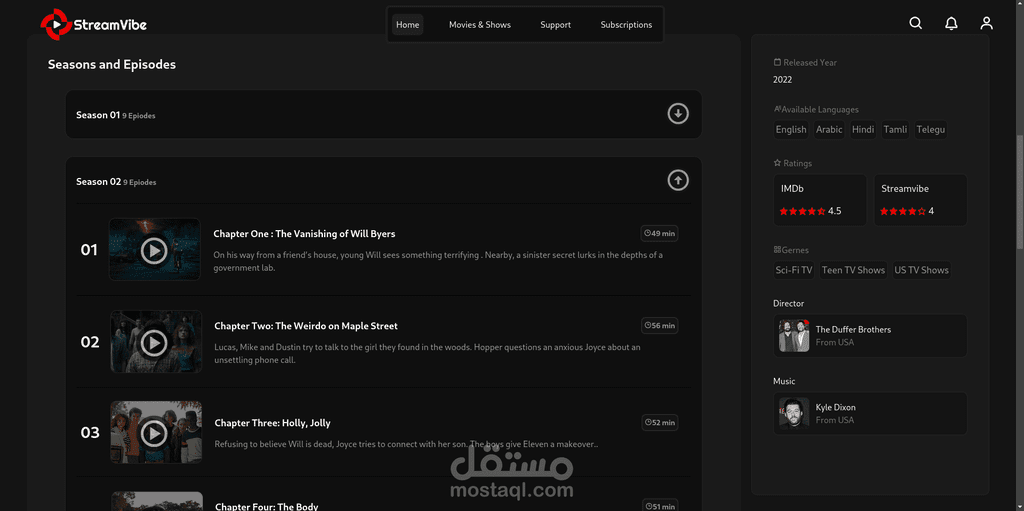This screenshot has width=1024, height=511.
Task: Open Movies & Shows tab
Action: tap(480, 25)
